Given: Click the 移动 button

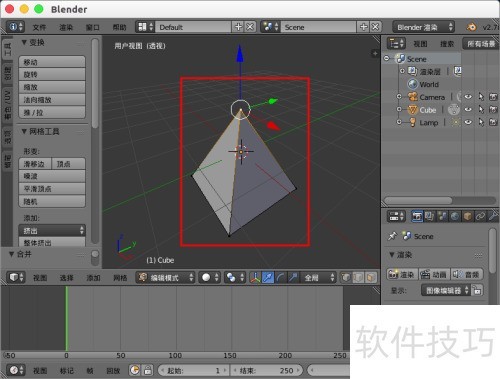Looking at the screenshot, I should pyautogui.click(x=52, y=62).
